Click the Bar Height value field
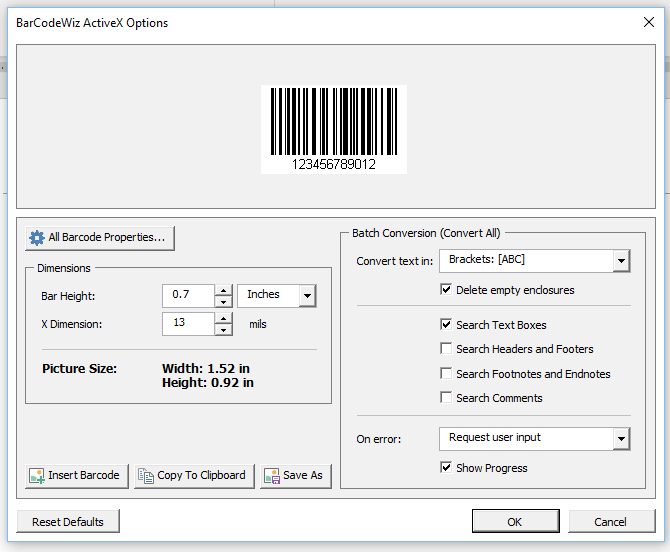Screen dimensions: 670x552 pos(188,295)
